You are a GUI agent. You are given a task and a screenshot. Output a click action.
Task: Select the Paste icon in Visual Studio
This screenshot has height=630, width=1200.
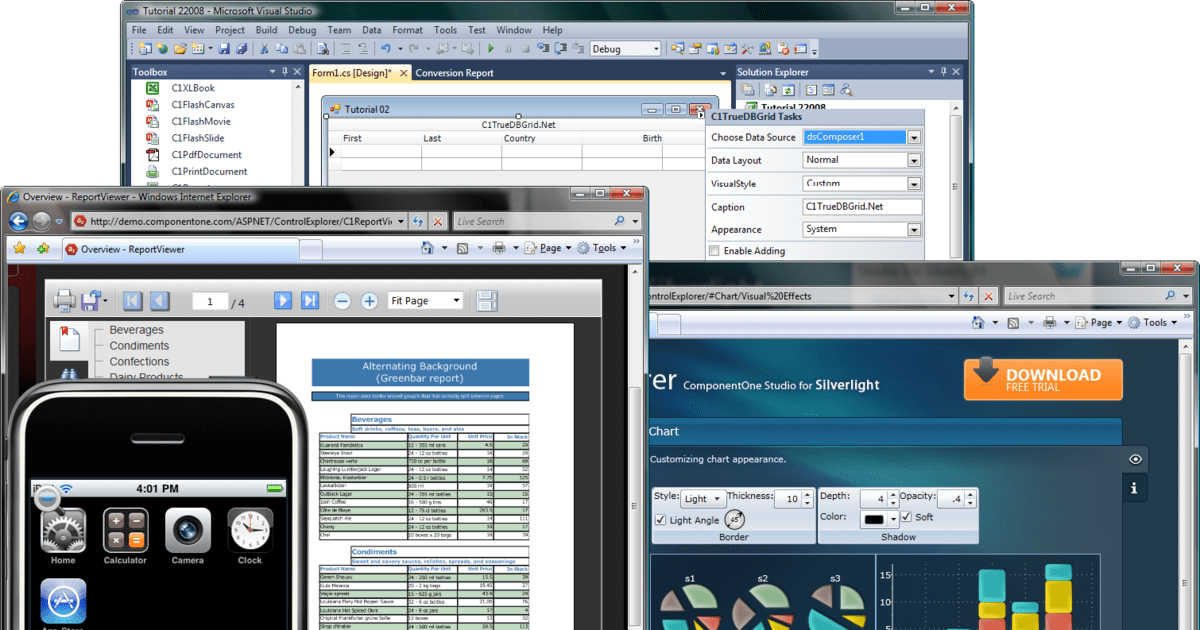coord(297,48)
